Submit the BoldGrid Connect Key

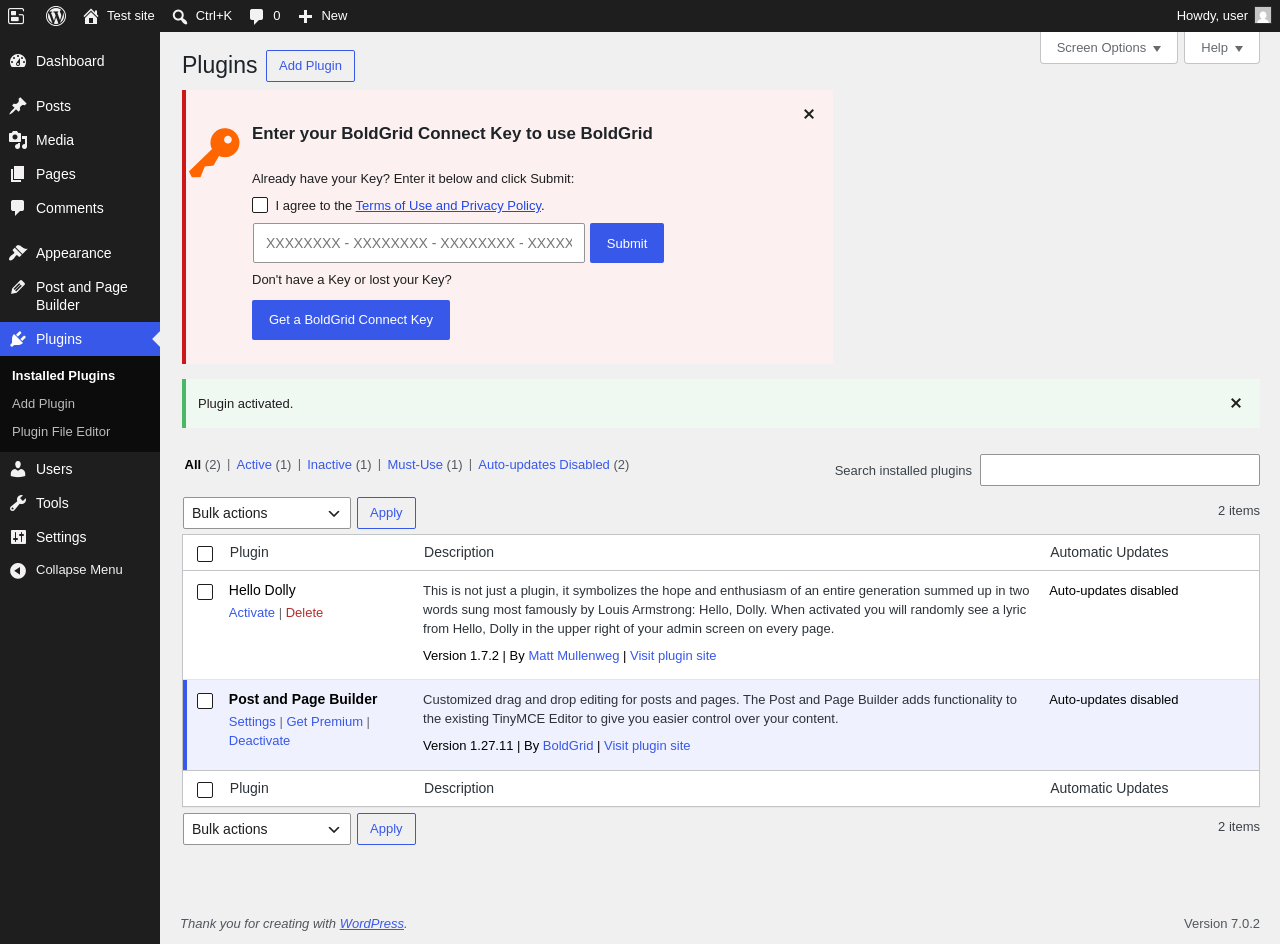(627, 243)
